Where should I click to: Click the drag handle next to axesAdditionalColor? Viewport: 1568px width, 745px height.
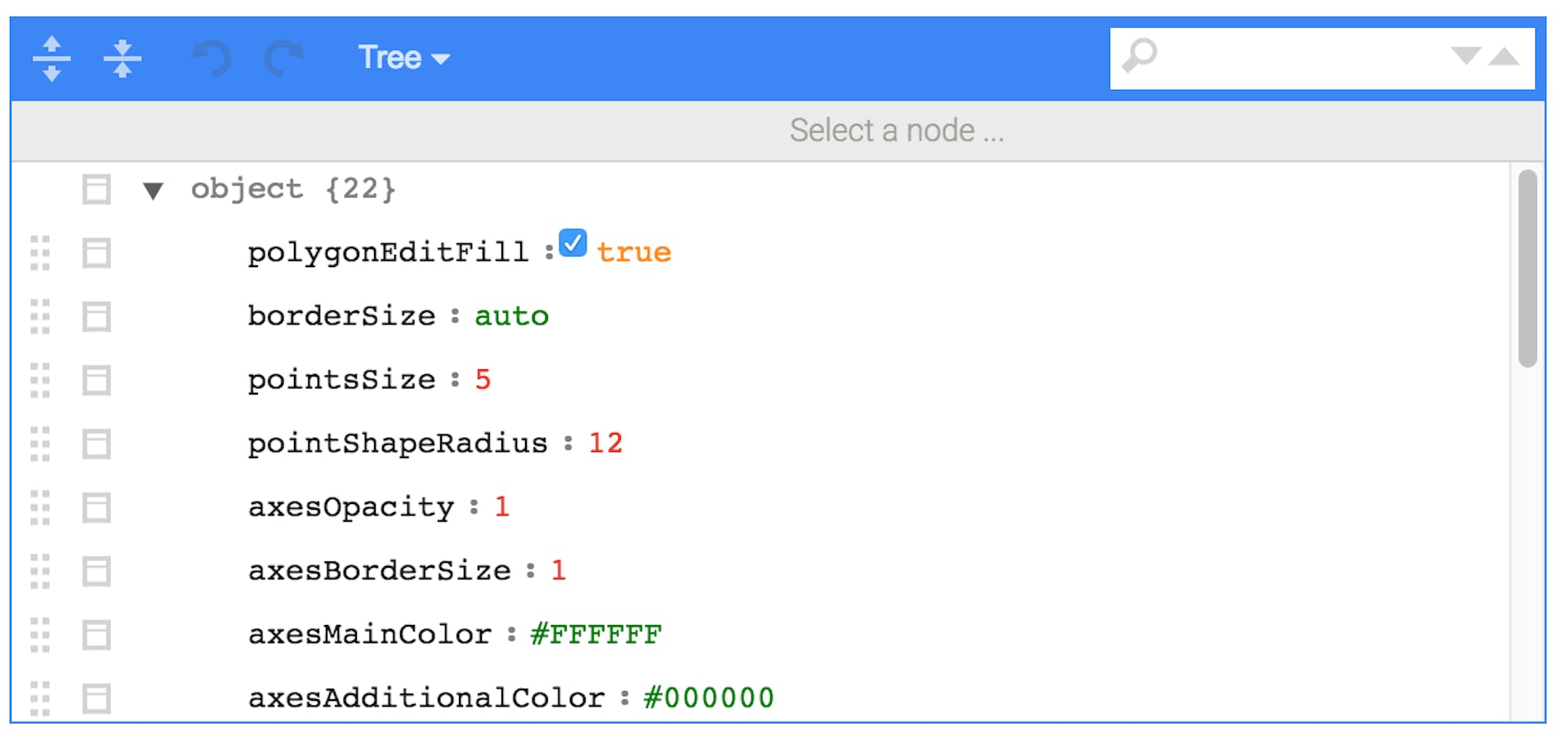[x=40, y=698]
